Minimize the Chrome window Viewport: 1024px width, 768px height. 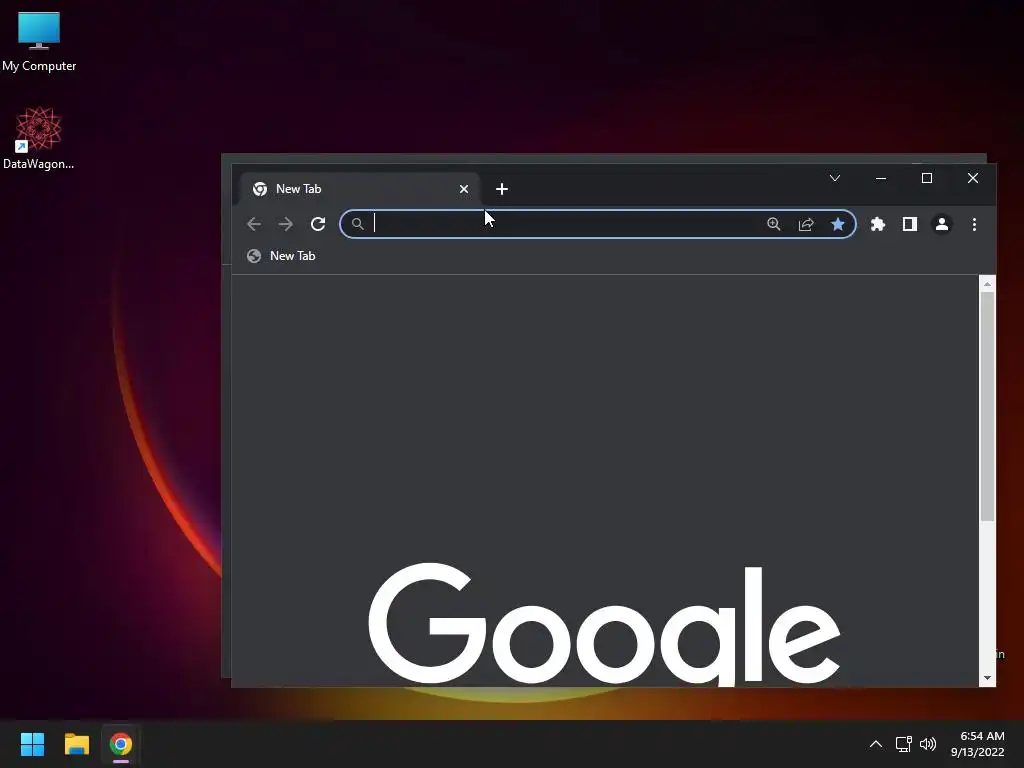click(881, 178)
